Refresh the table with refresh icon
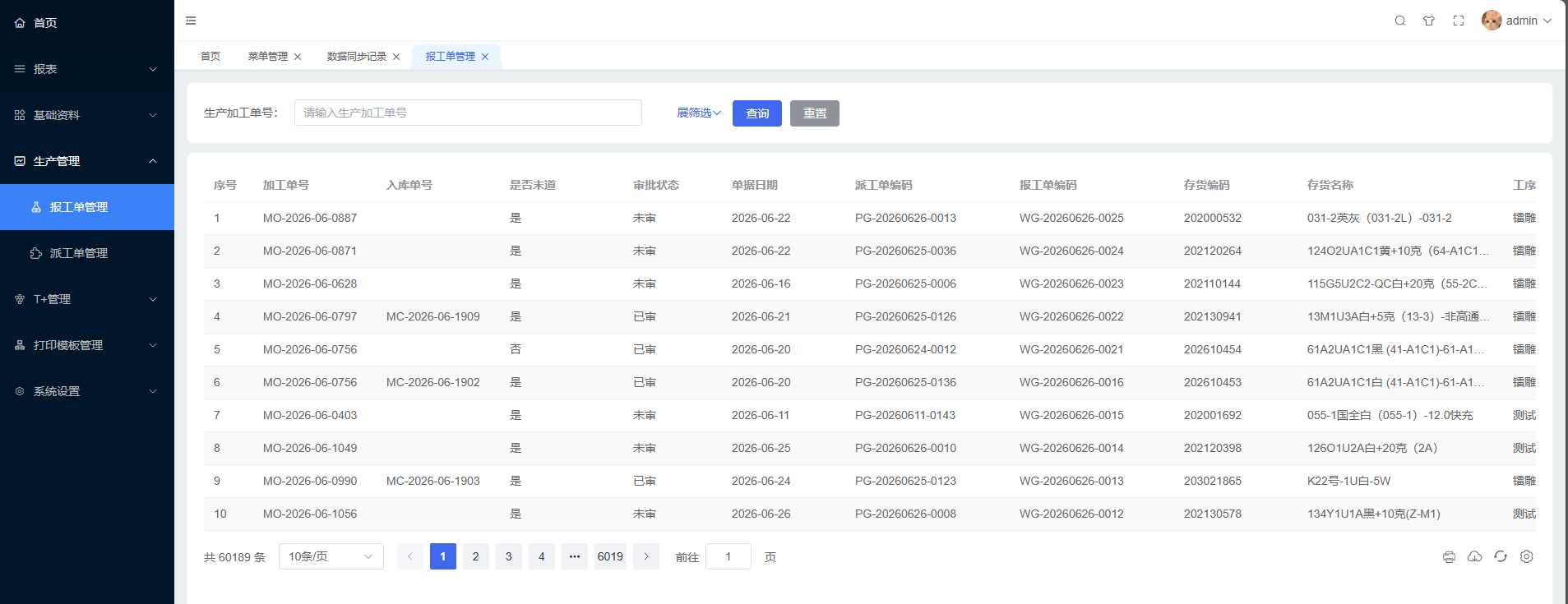 coord(1501,556)
